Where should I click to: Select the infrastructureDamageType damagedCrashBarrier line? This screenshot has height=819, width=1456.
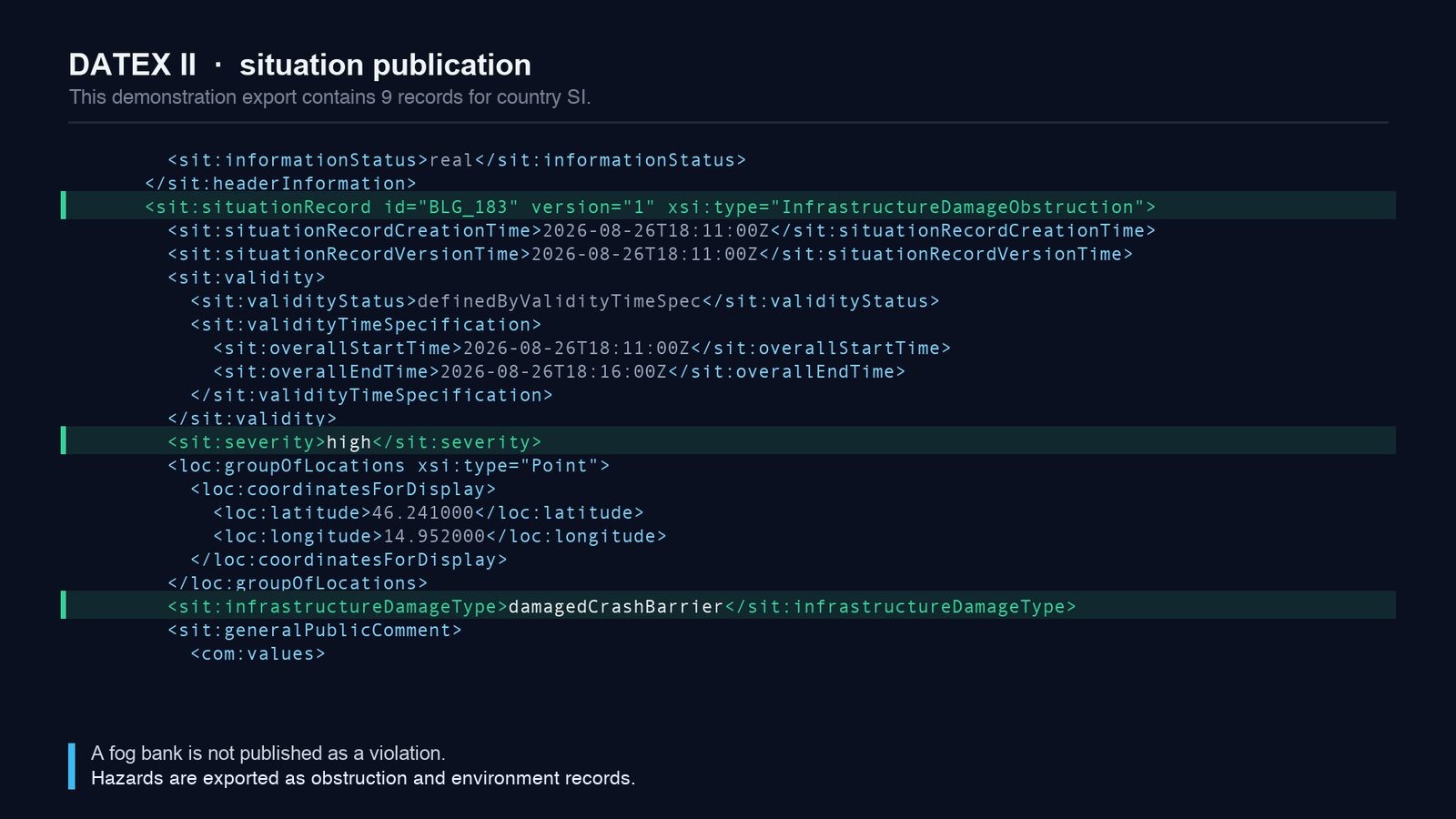pos(728,605)
